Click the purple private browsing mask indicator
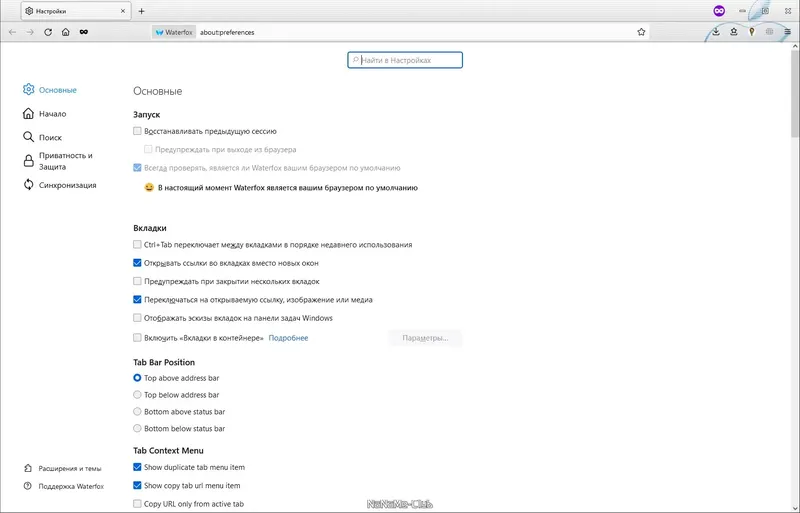The width and height of the screenshot is (800, 513). (x=719, y=11)
